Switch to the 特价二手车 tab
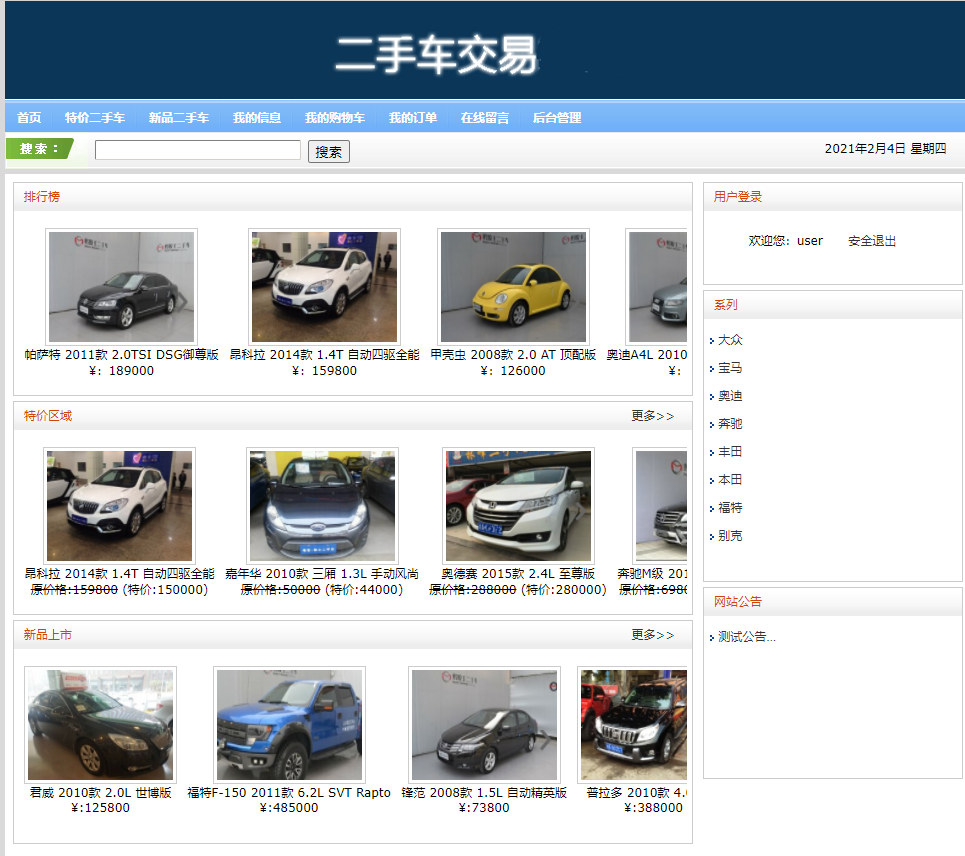 [92, 117]
